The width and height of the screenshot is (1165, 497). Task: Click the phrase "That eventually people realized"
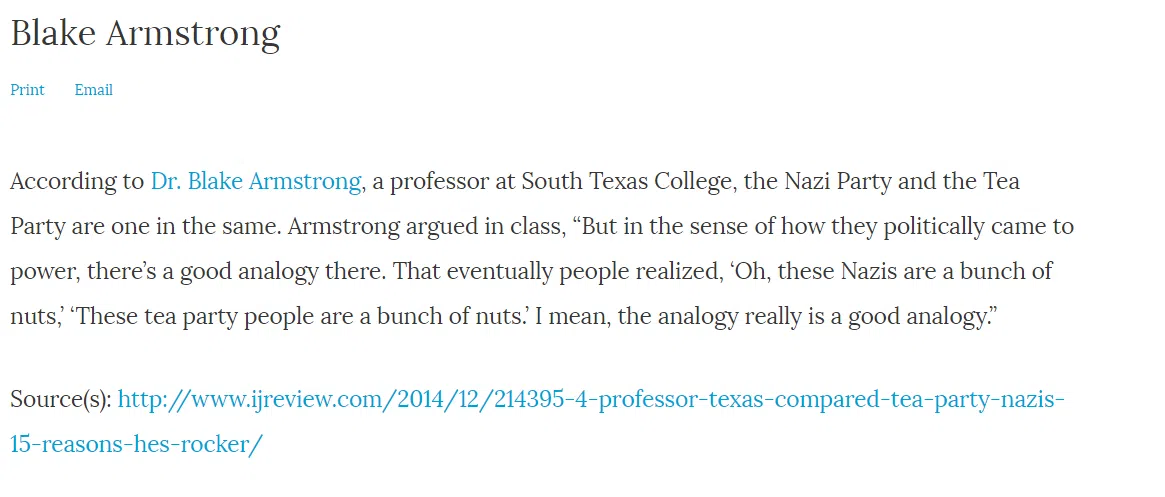tap(557, 272)
